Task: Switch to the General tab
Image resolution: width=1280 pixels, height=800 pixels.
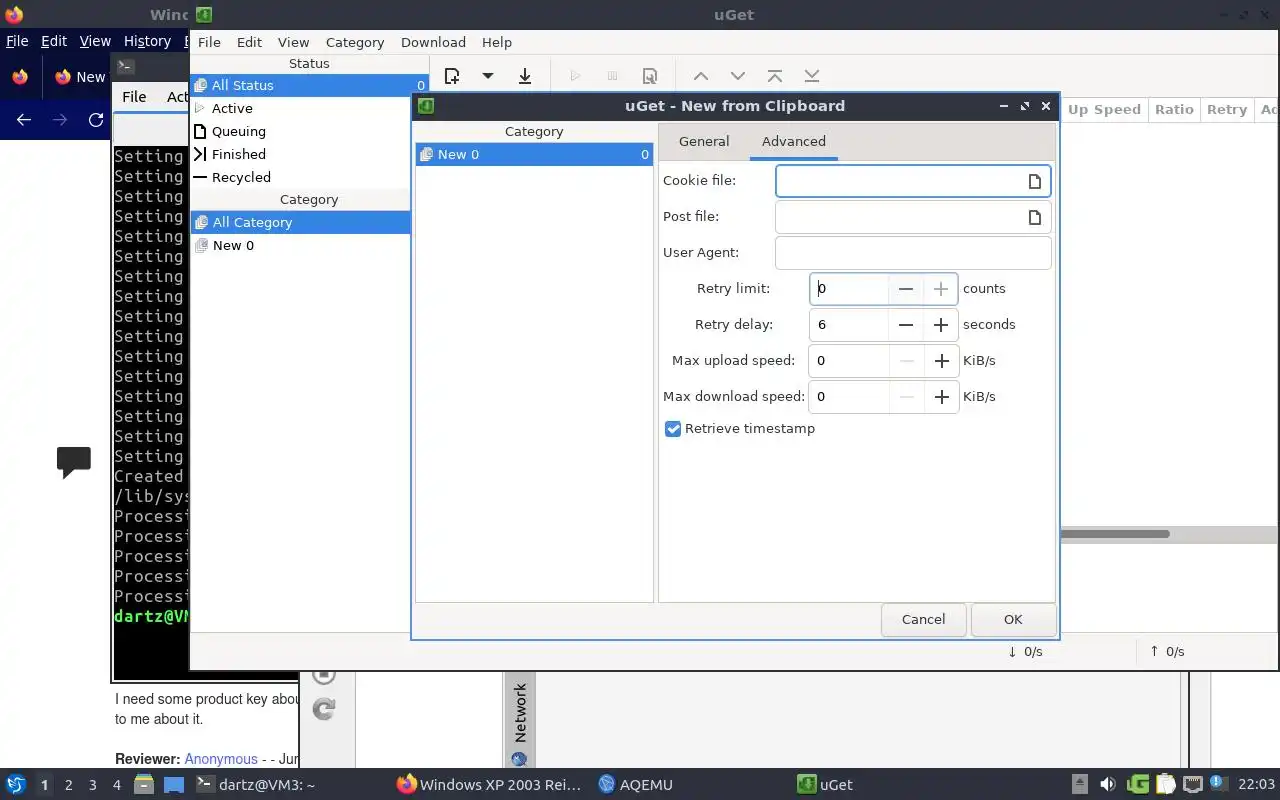Action: click(x=704, y=141)
